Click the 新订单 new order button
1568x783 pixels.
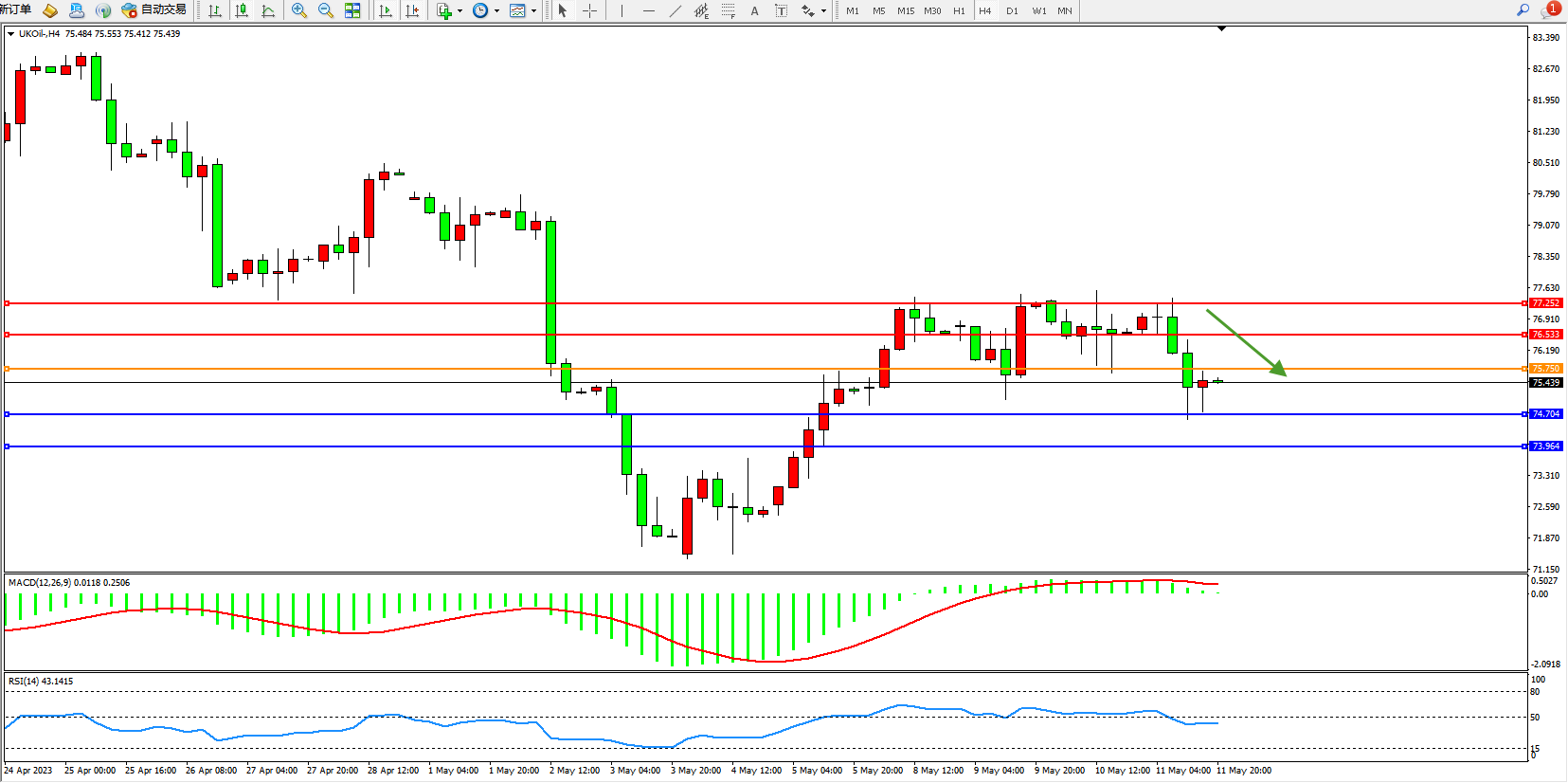pyautogui.click(x=15, y=9)
